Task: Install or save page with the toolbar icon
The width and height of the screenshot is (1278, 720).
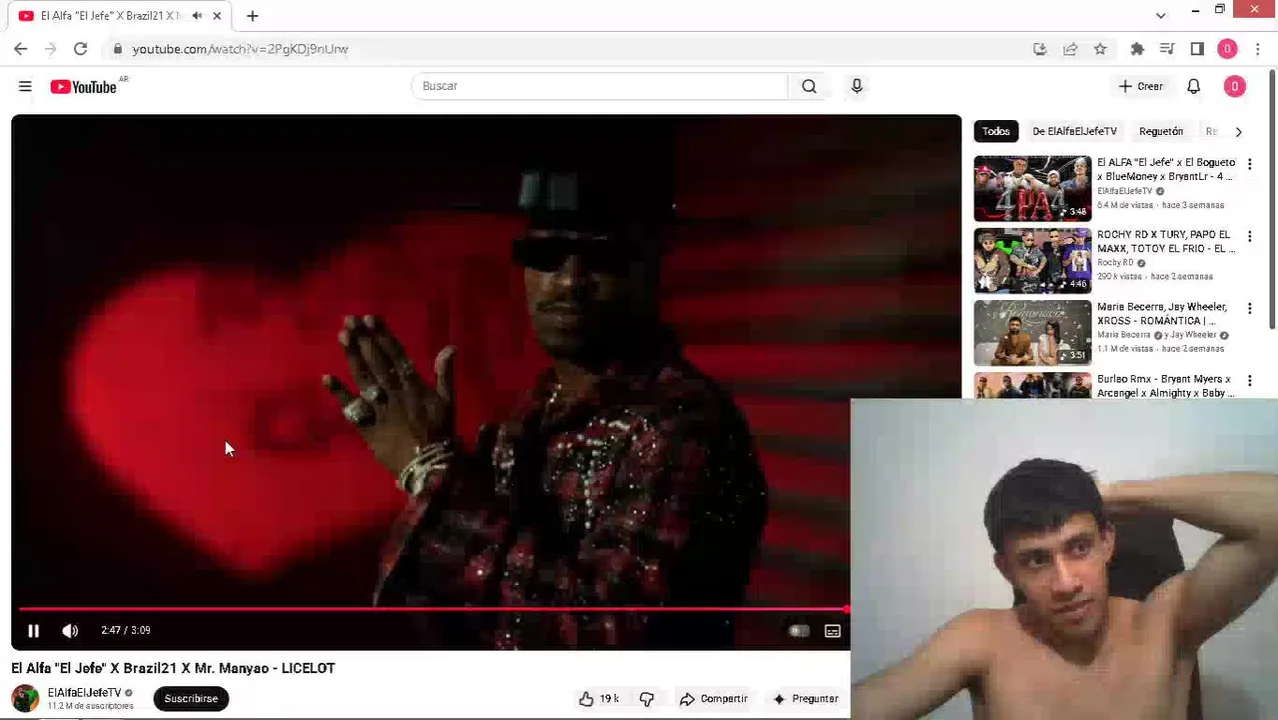Action: (1040, 49)
